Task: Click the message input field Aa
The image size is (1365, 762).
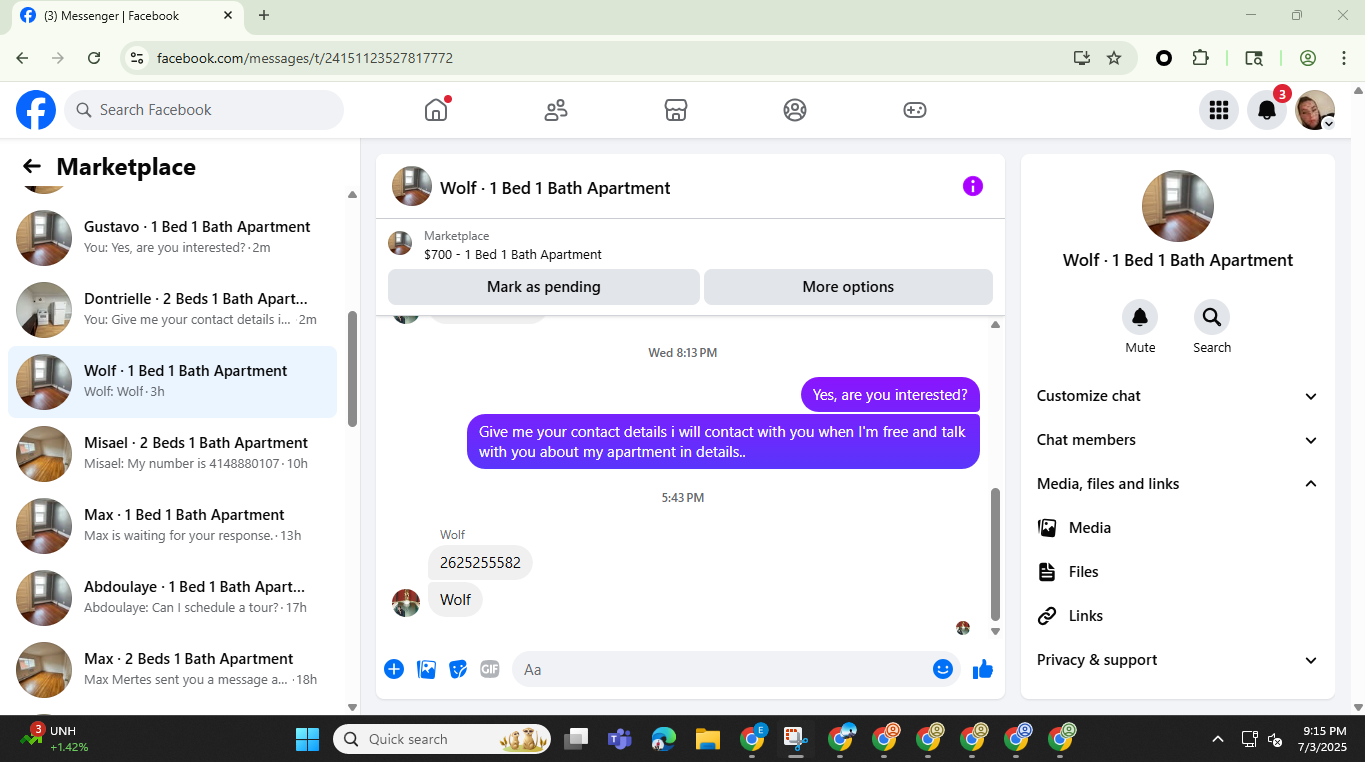Action: point(720,669)
